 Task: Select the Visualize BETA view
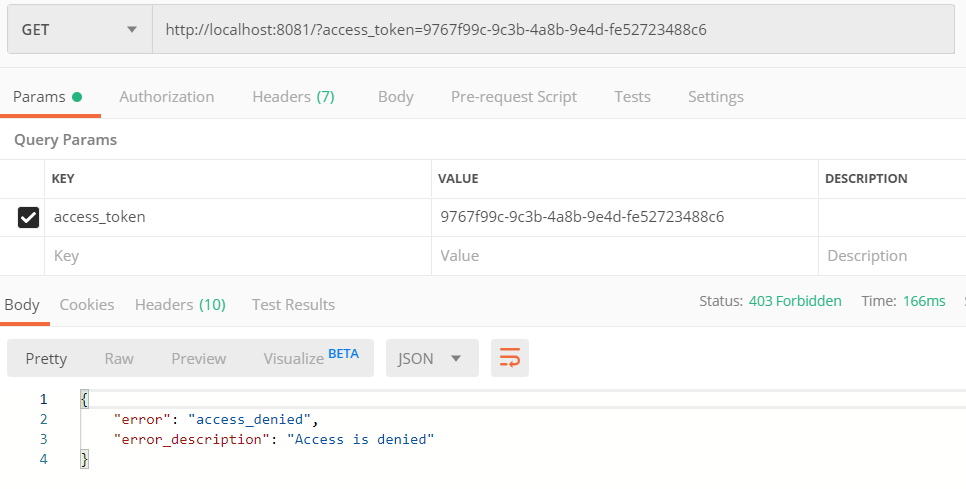point(310,358)
